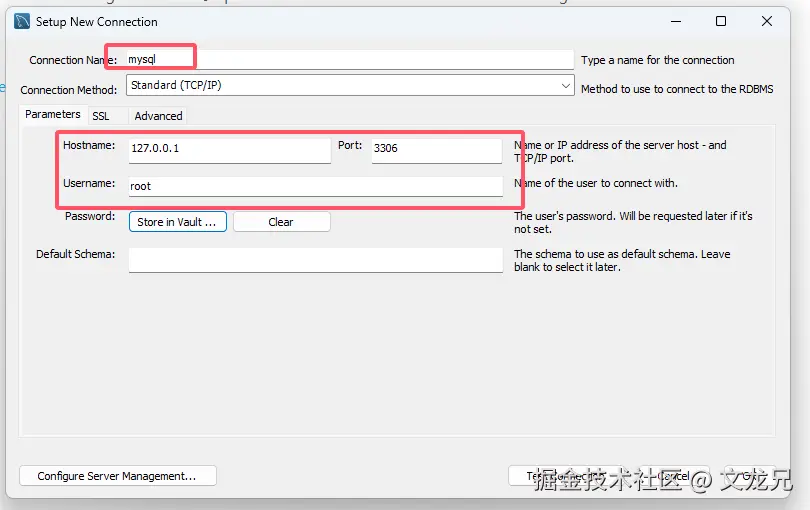
Task: Minimize the Setup New Connection window
Action: click(676, 22)
